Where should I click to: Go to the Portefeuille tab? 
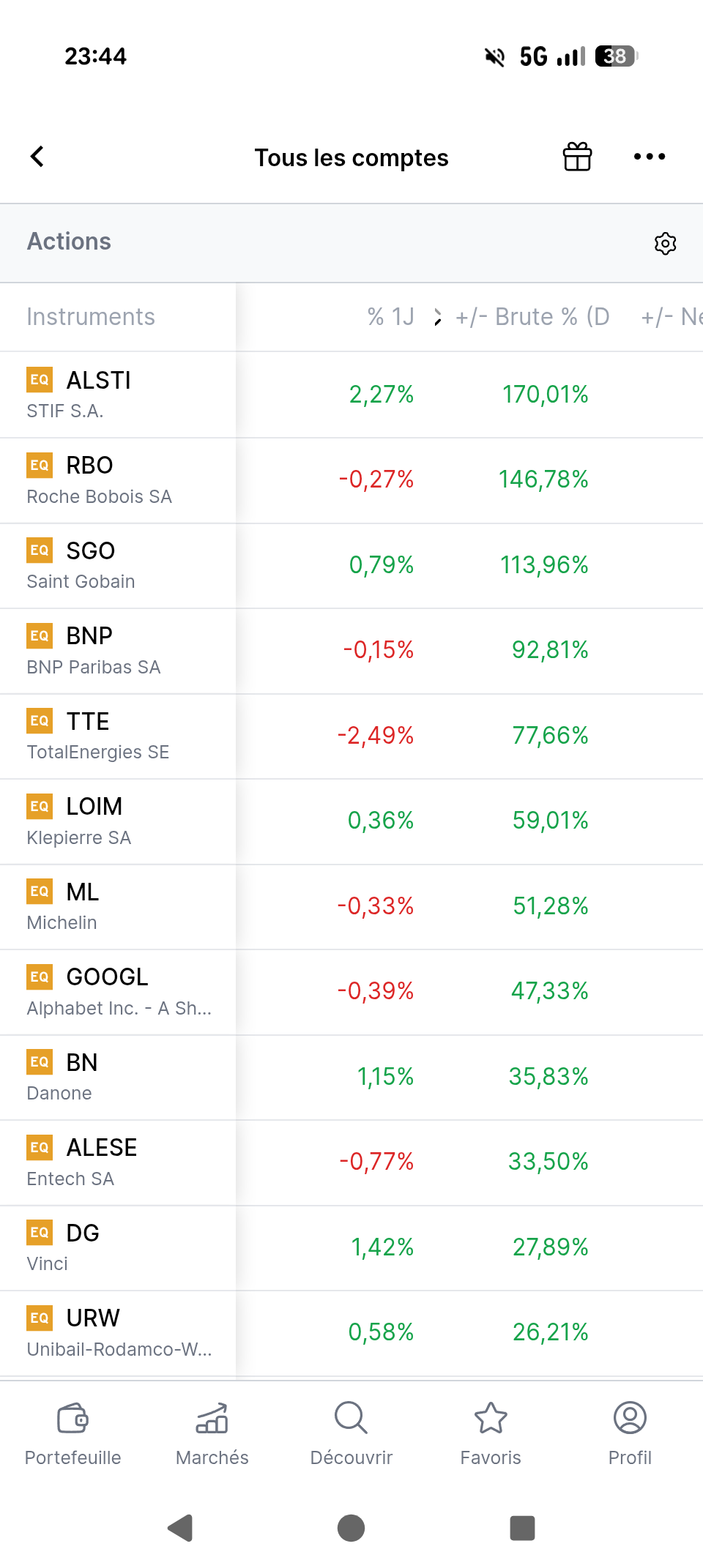pyautogui.click(x=72, y=1433)
